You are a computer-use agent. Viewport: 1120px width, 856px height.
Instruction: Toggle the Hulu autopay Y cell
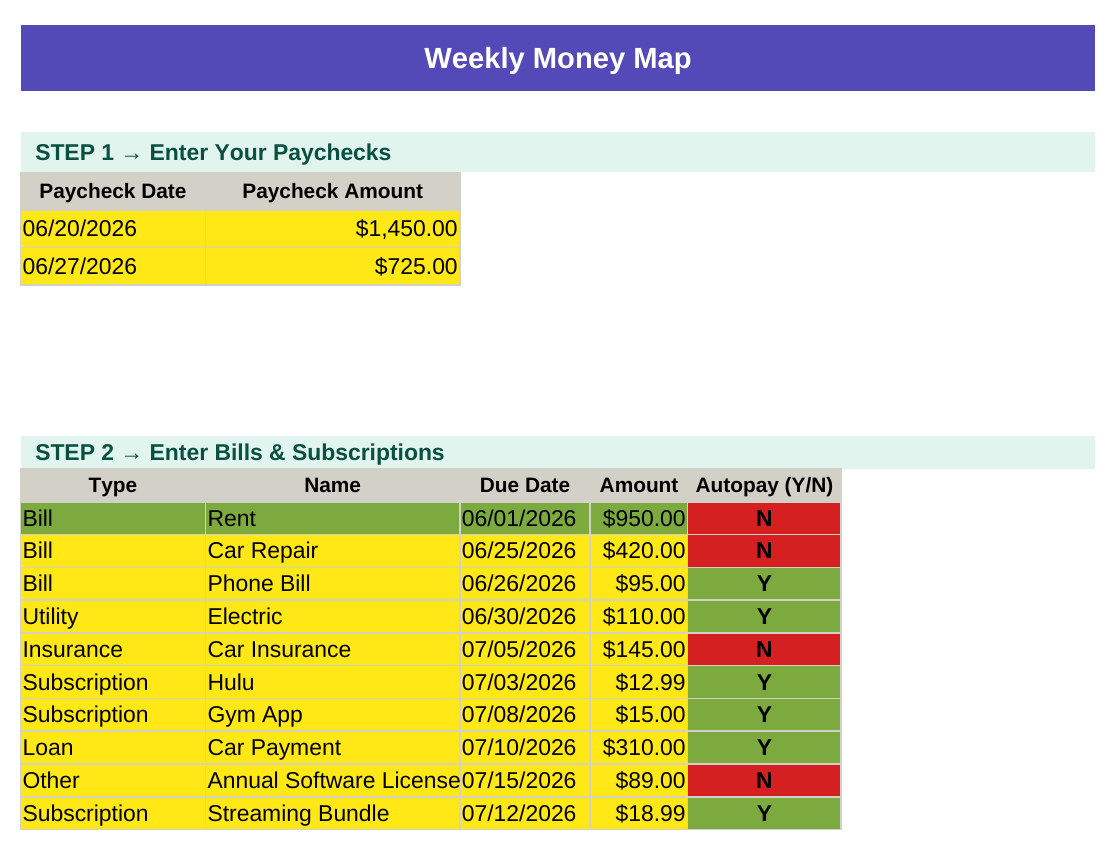(x=764, y=682)
